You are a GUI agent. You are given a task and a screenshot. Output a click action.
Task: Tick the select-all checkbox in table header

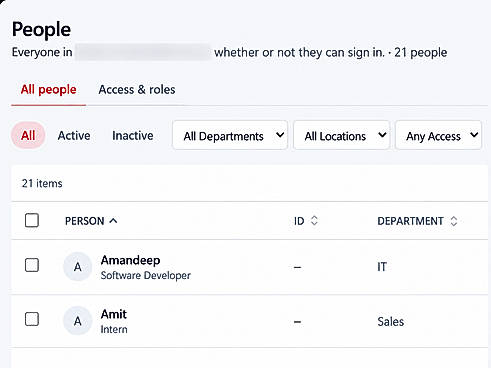(32, 220)
